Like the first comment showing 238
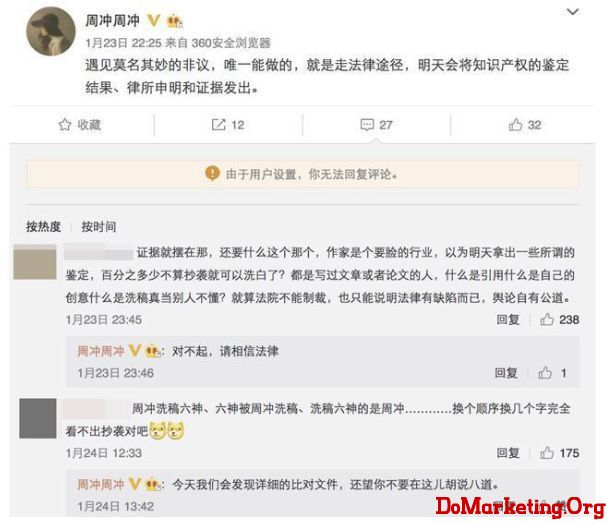The width and height of the screenshot is (611, 524). (547, 319)
